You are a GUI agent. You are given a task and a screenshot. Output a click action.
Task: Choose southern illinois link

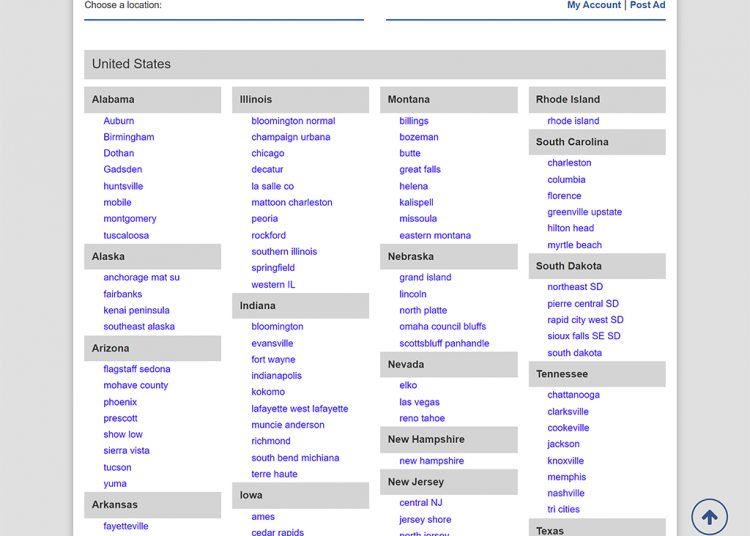[x=284, y=252]
